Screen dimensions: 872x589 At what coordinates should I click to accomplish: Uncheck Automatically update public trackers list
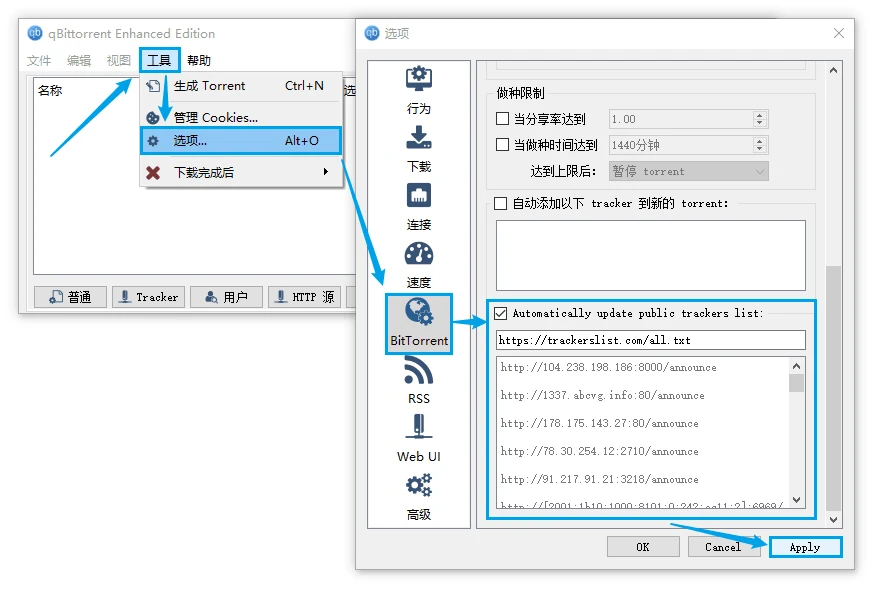click(x=501, y=313)
